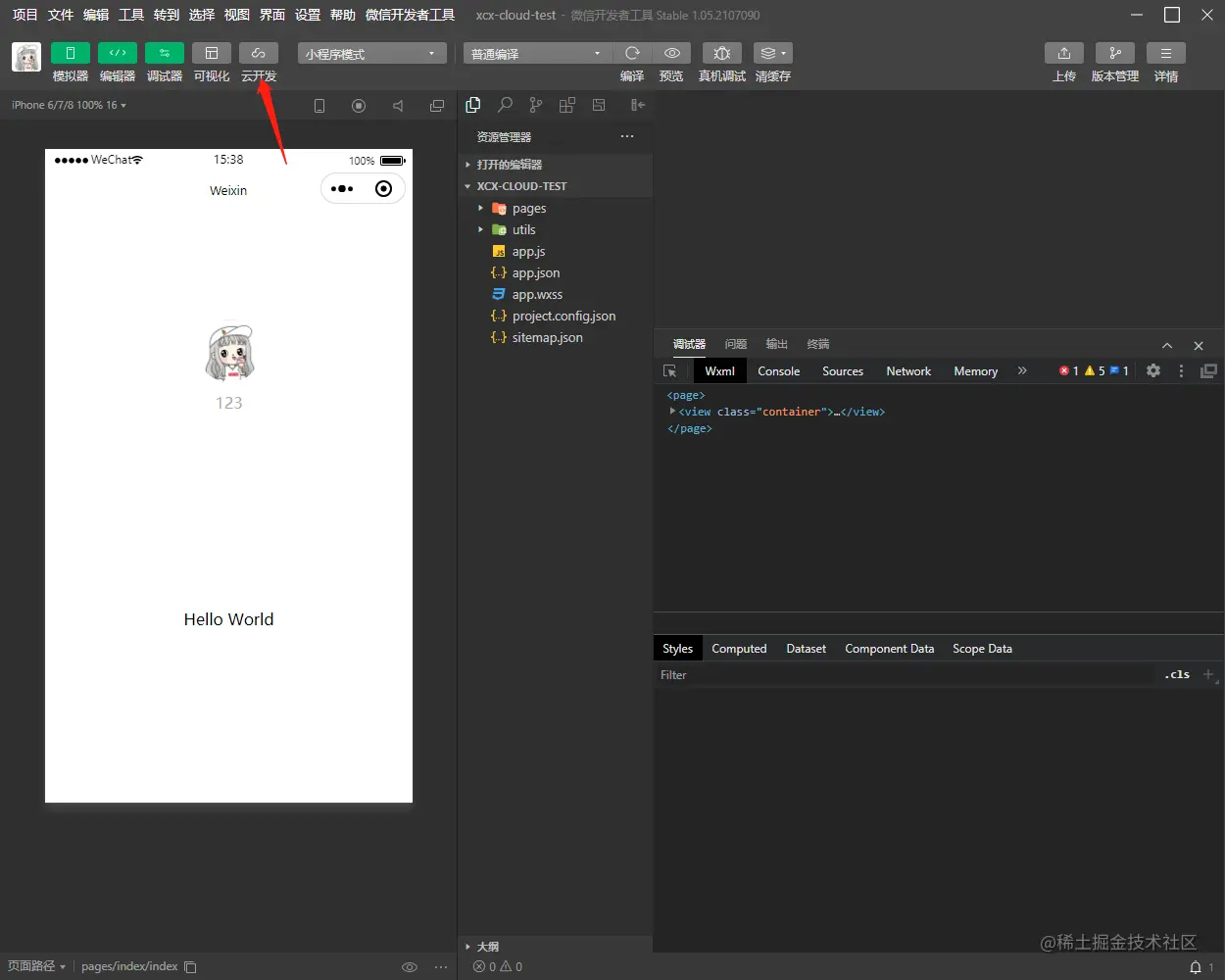Collapse the explorer sidebar icon
This screenshot has height=980, width=1225.
(638, 105)
